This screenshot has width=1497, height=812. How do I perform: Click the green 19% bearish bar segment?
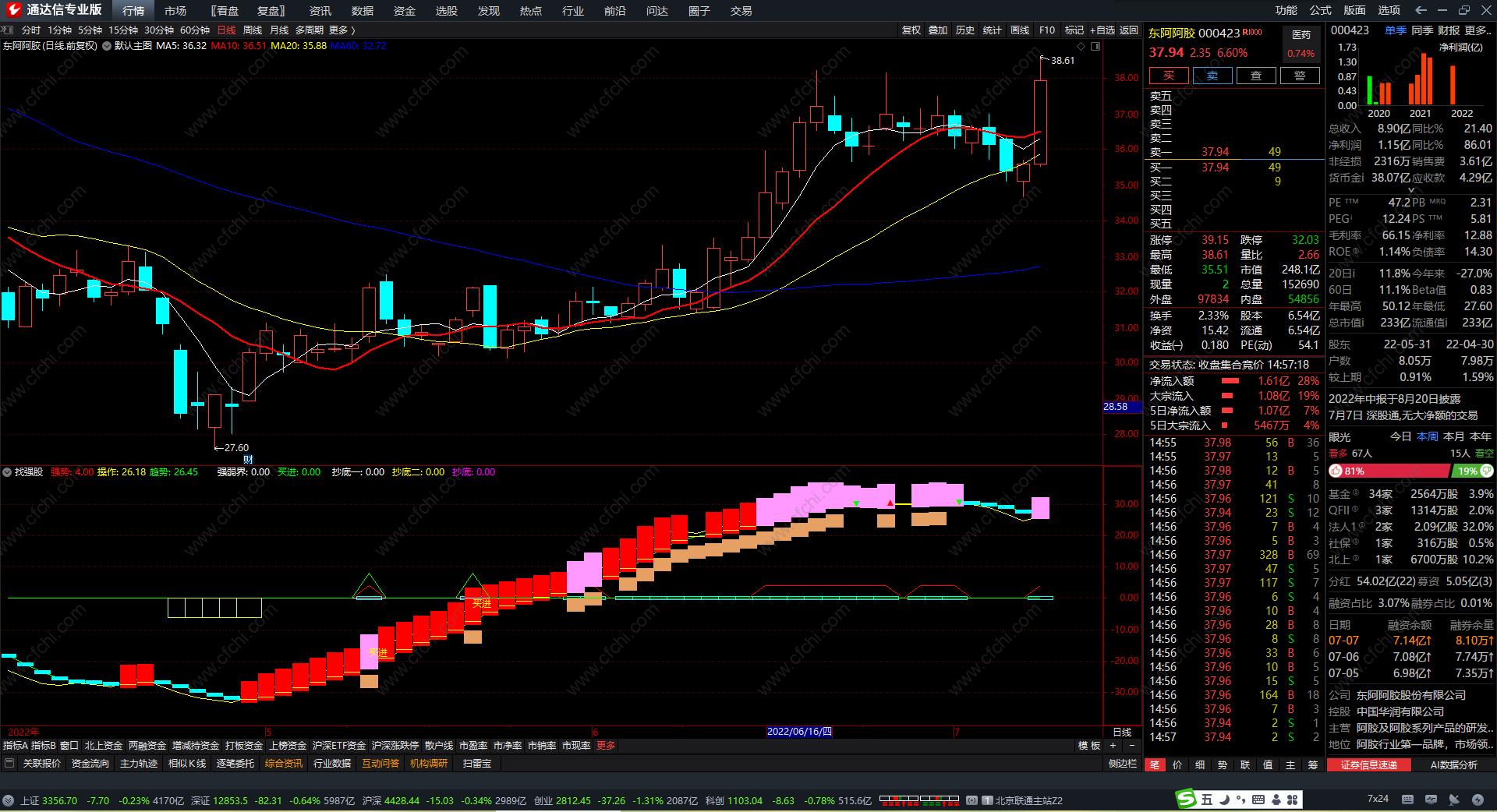pos(1472,471)
